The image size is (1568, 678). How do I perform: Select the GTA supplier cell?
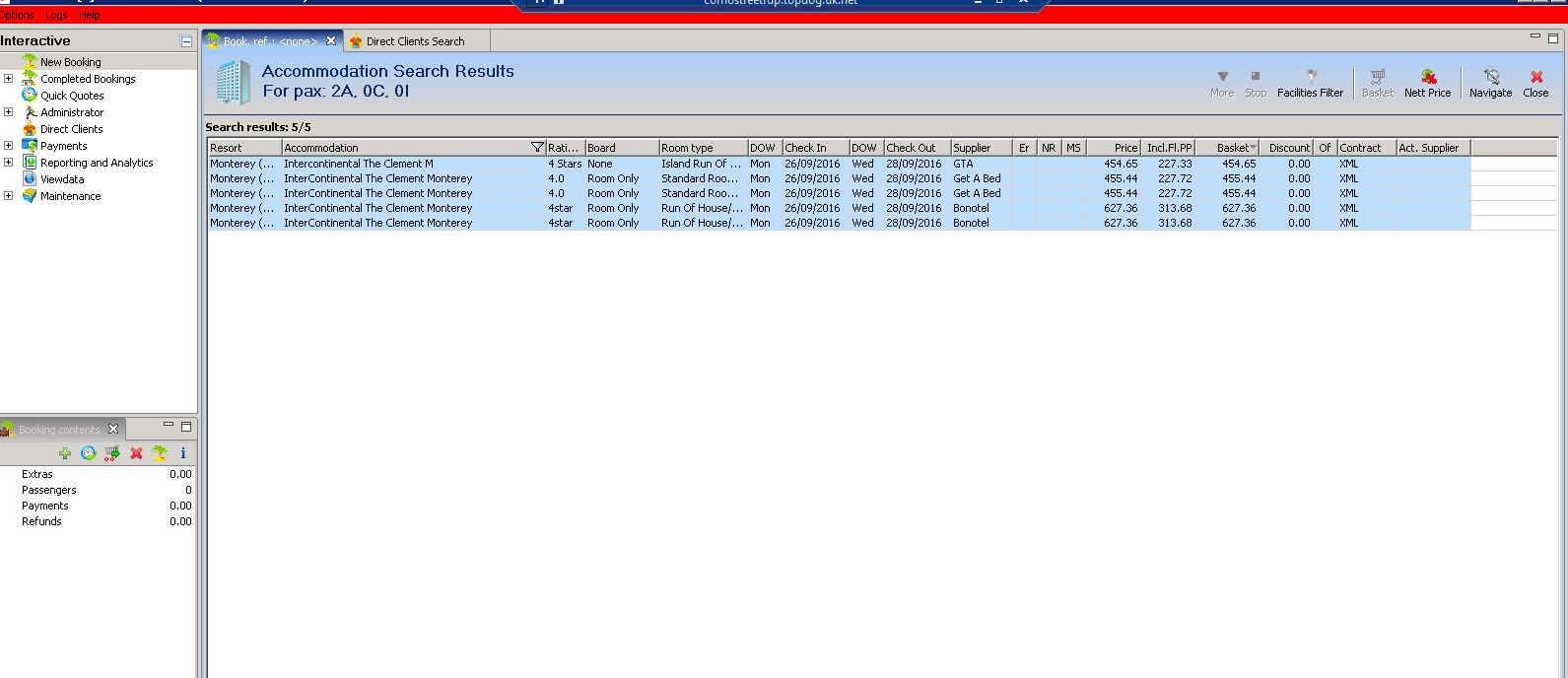(982, 164)
